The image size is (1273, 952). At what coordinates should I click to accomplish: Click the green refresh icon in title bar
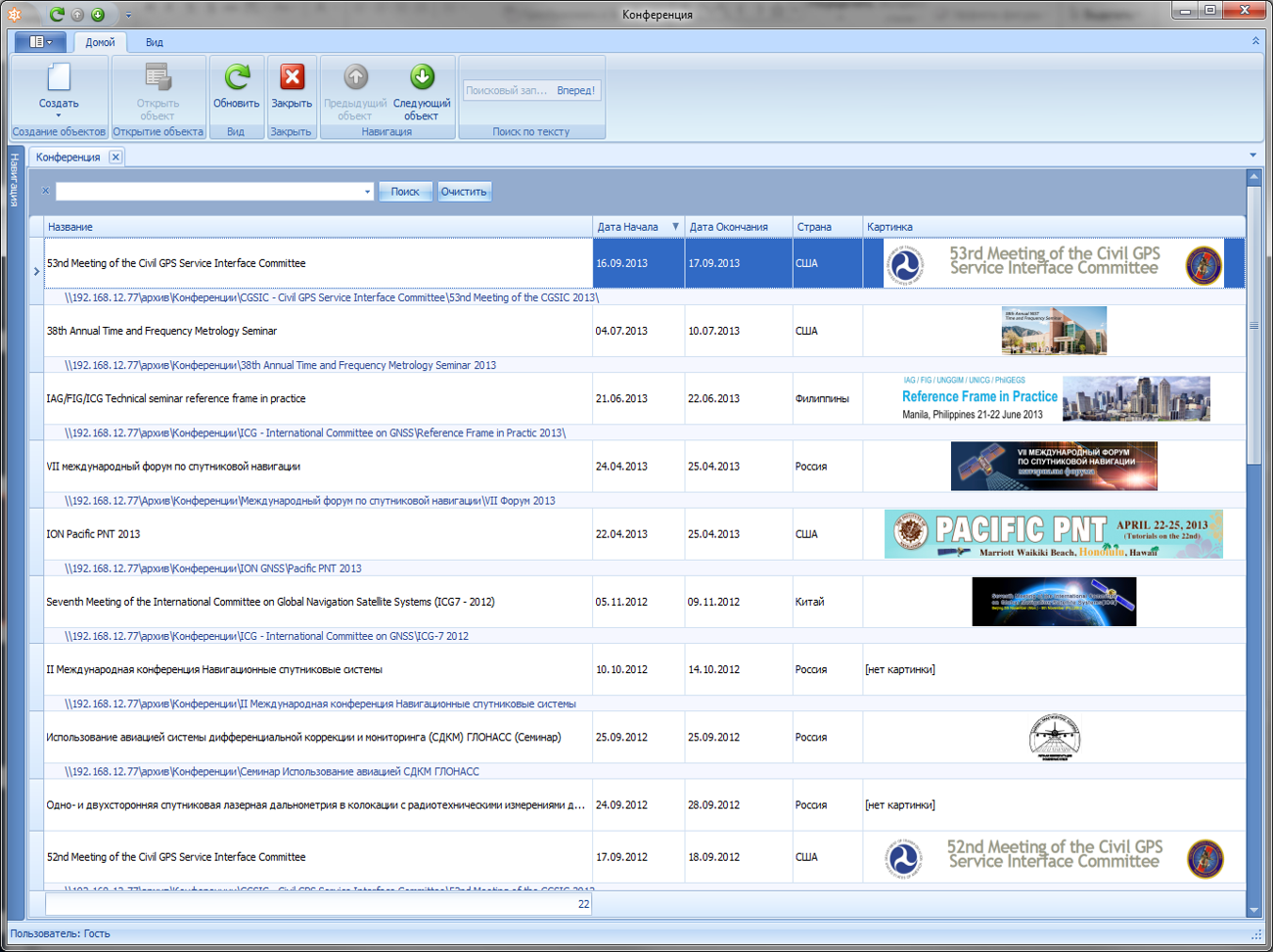(x=57, y=14)
